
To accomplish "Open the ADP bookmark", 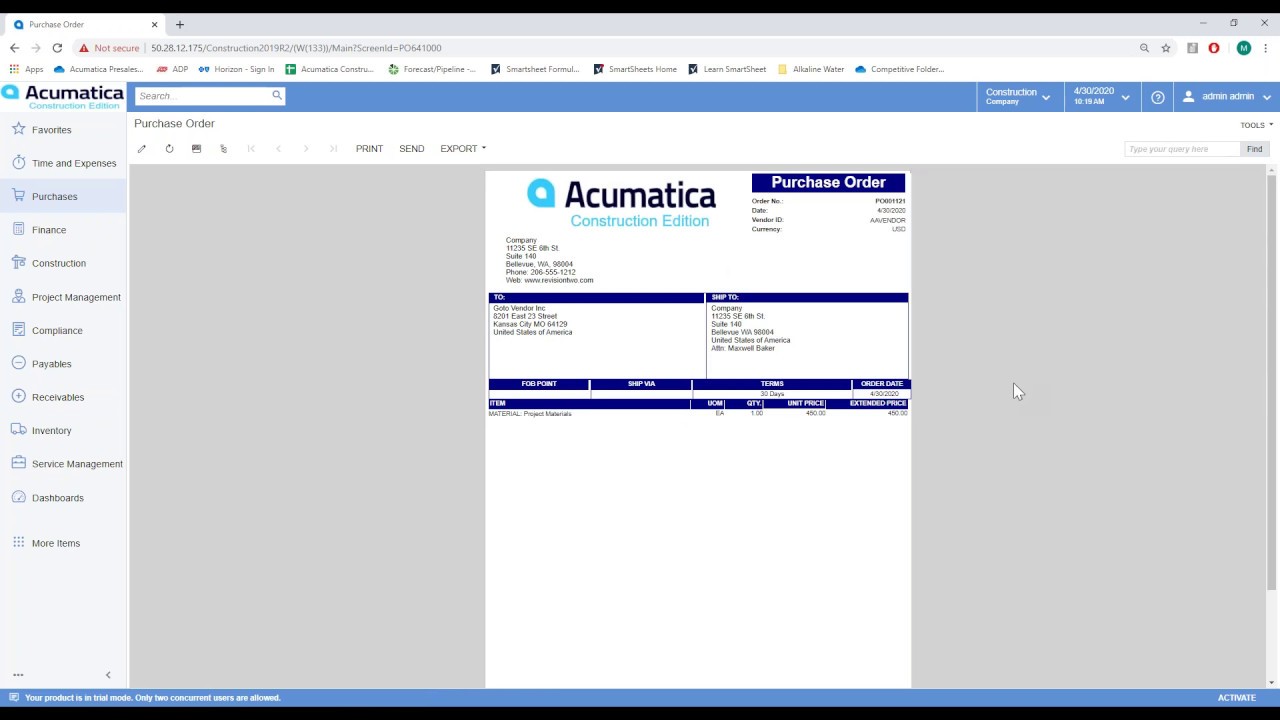I will tap(172, 69).
